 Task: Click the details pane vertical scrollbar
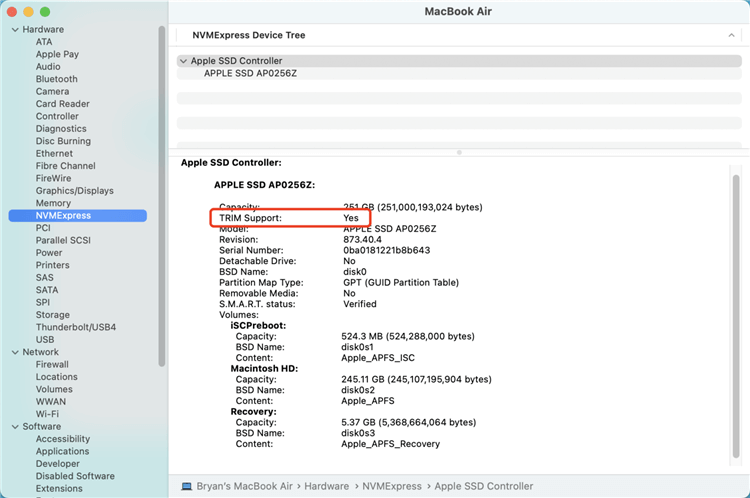(736, 316)
